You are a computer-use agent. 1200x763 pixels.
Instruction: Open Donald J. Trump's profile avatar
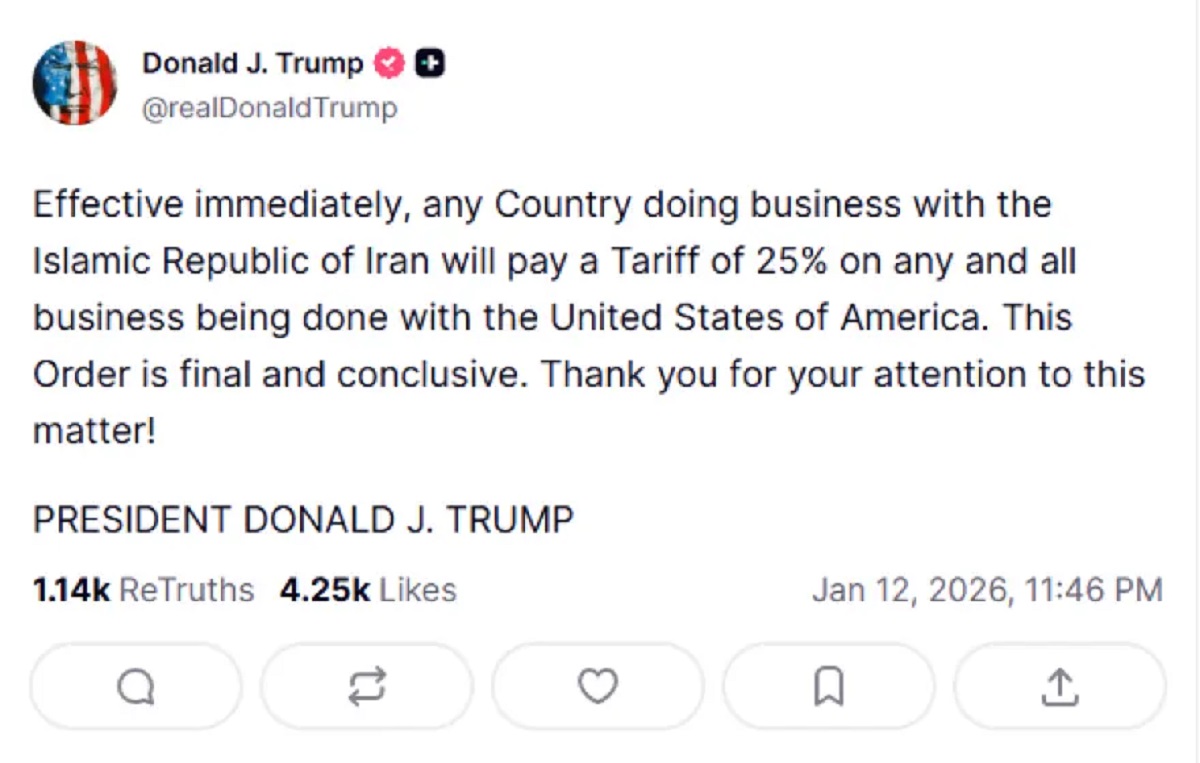75,83
